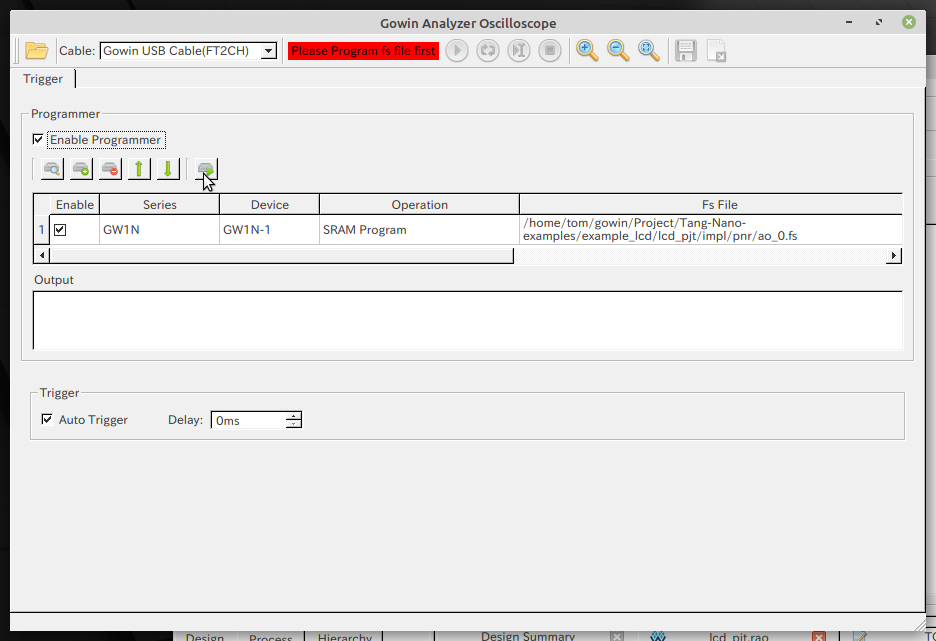This screenshot has height=641, width=936.
Task: Click the horizontal scrollbar thumb of the device table
Action: (281, 255)
